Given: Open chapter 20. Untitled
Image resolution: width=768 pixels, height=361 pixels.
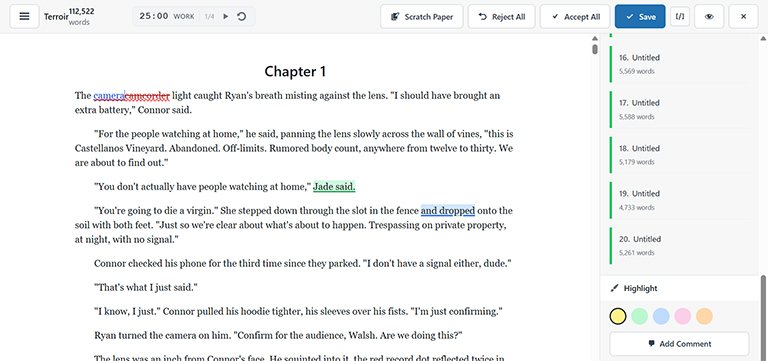Looking at the screenshot, I should [x=679, y=246].
